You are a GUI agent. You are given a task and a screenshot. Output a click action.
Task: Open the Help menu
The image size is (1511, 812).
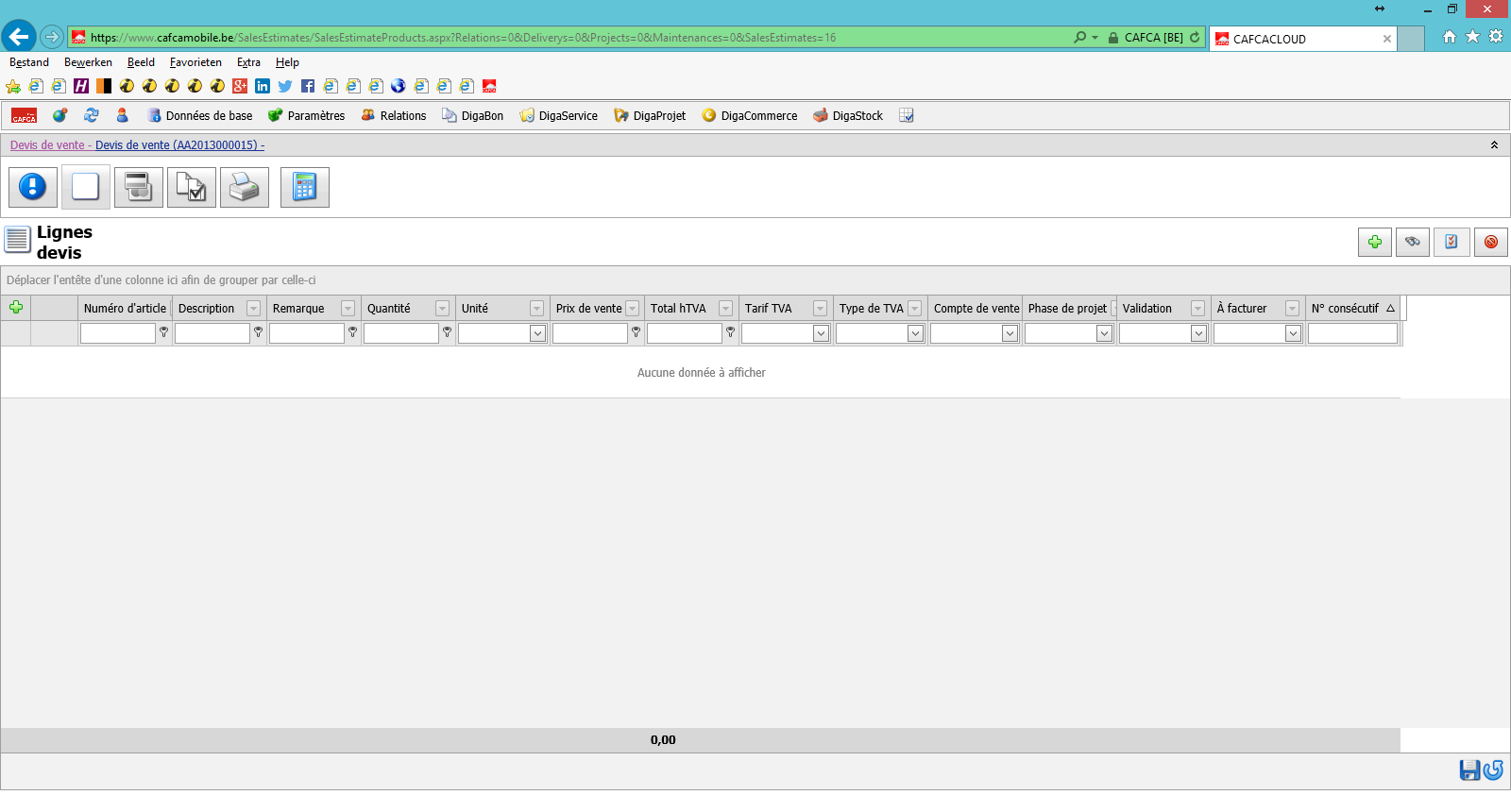pos(287,62)
